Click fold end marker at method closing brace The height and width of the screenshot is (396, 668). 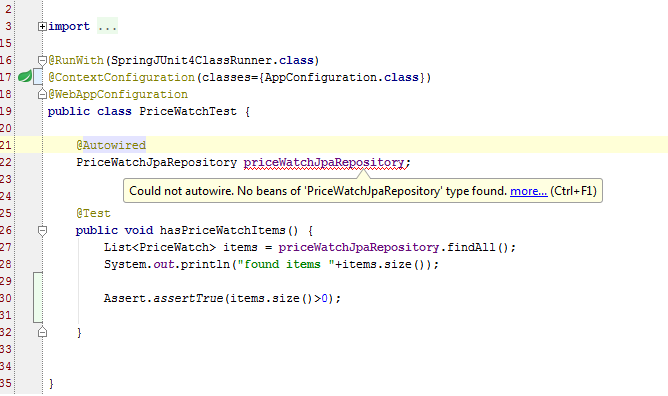[x=42, y=332]
